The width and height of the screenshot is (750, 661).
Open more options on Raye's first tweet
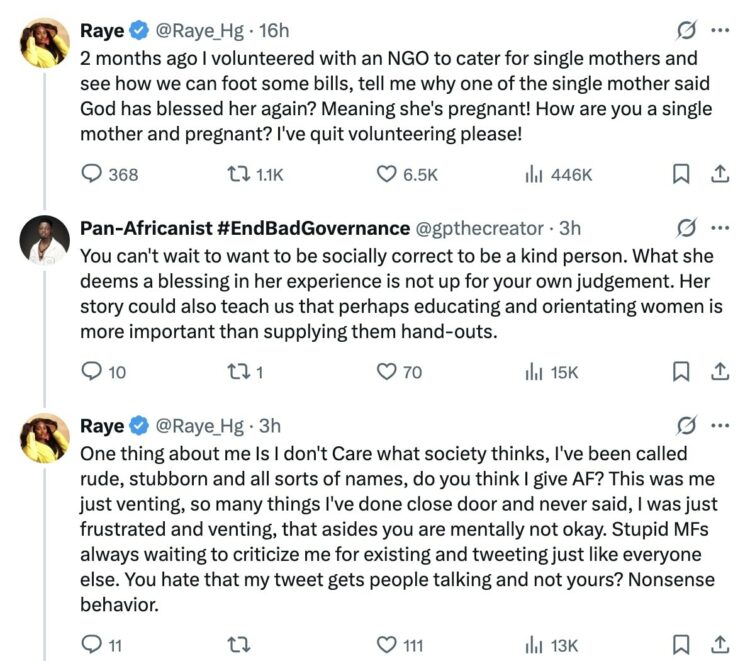pos(719,31)
